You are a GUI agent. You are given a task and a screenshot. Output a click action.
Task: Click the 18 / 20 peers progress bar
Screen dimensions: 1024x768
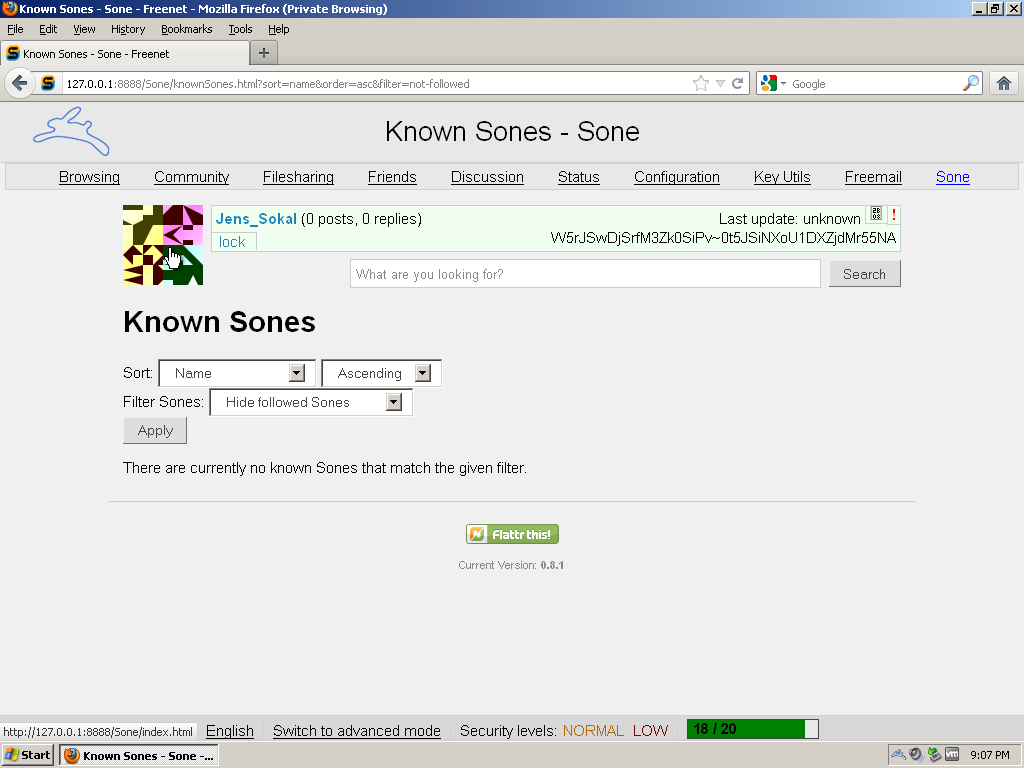752,729
